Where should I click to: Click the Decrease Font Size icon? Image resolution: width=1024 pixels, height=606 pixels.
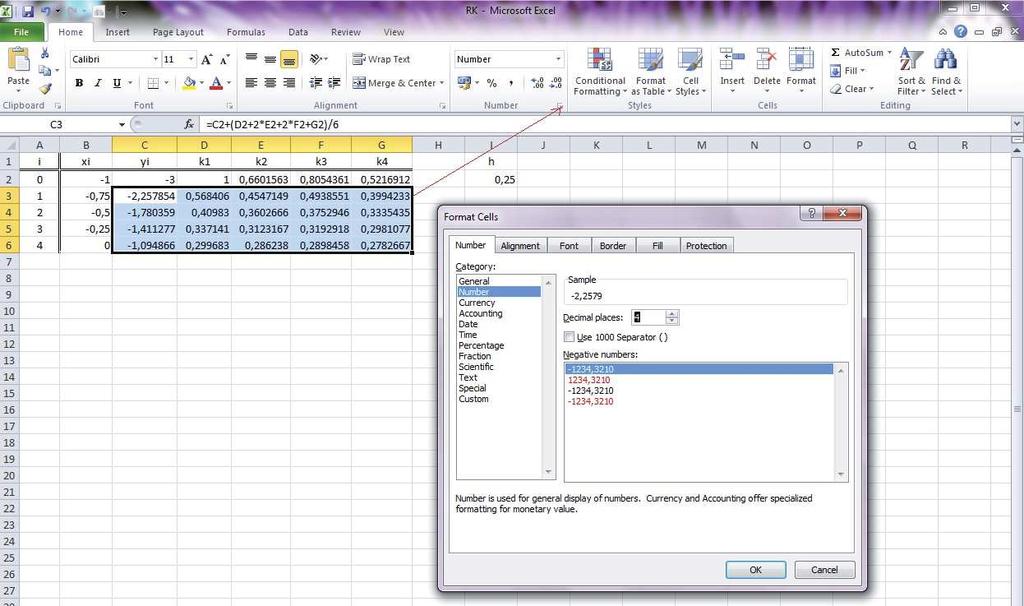[x=224, y=59]
